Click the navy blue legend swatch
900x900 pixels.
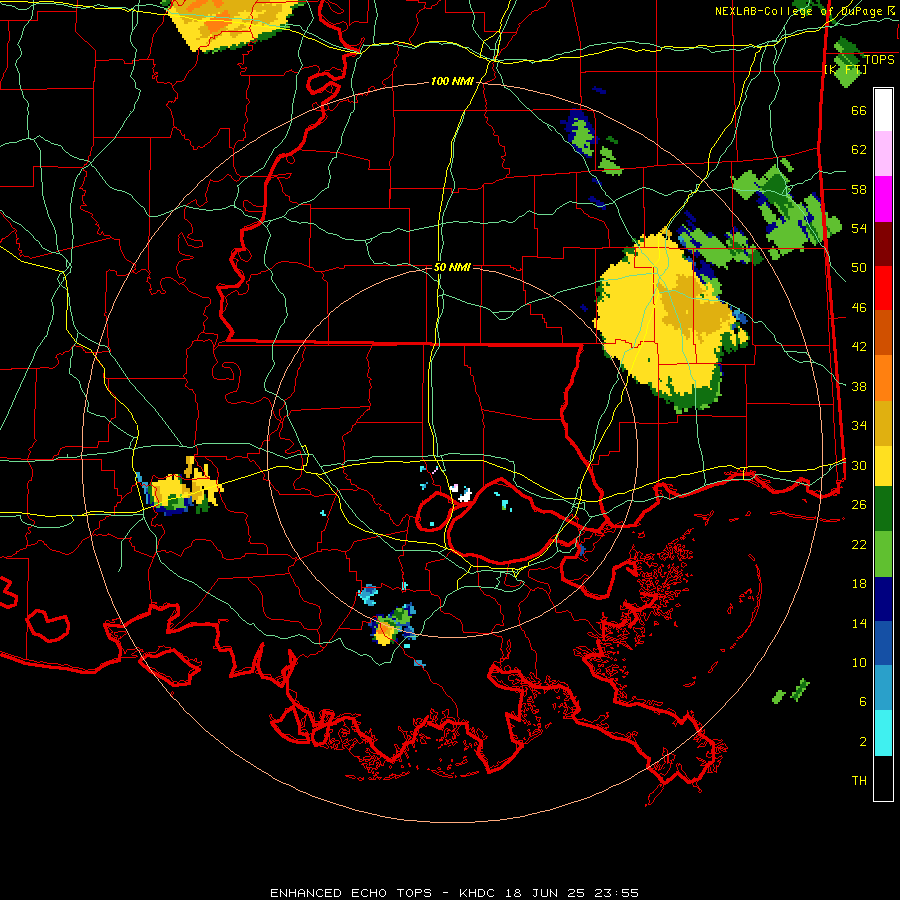pyautogui.click(x=883, y=599)
